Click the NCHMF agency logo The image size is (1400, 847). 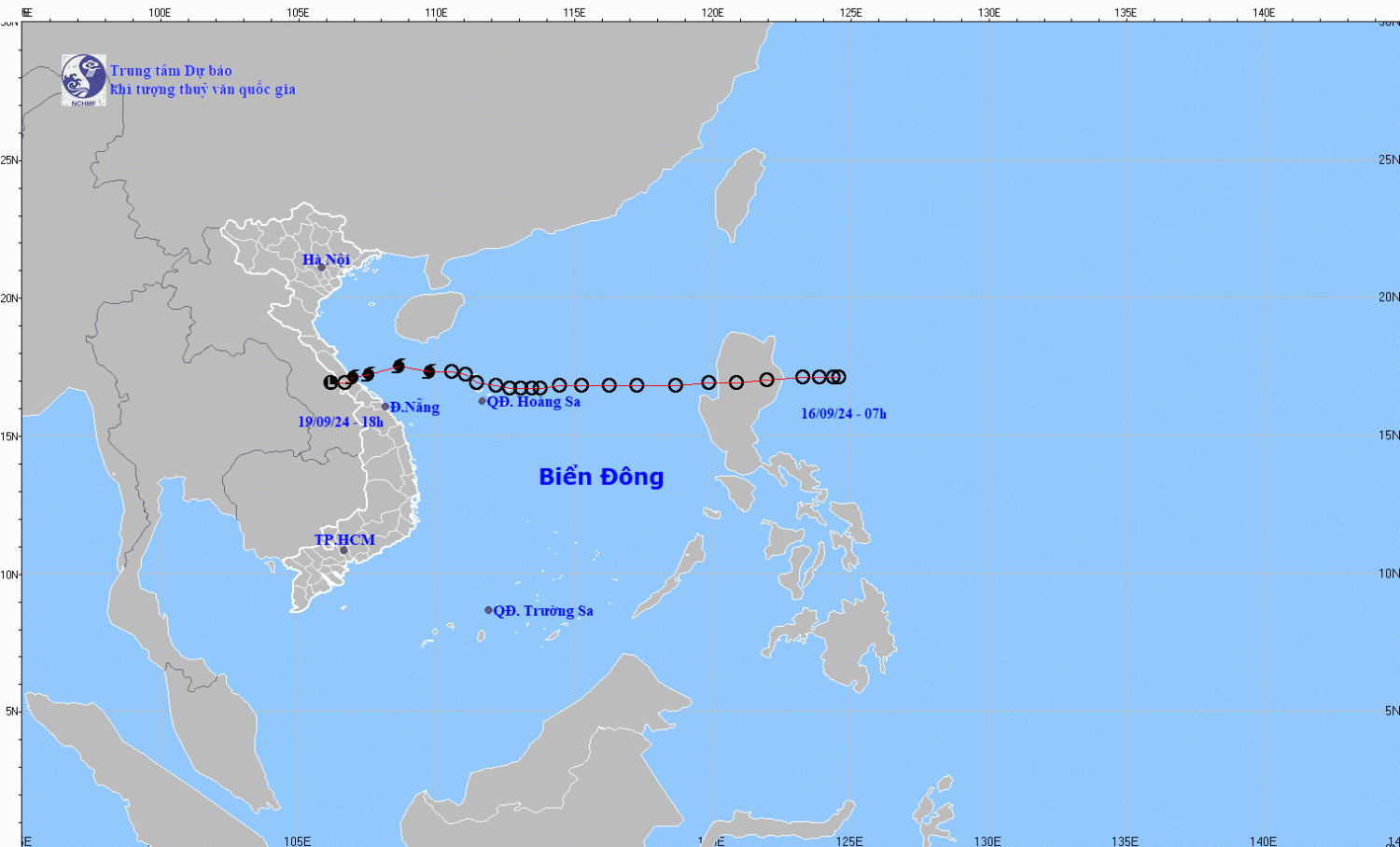pos(83,79)
